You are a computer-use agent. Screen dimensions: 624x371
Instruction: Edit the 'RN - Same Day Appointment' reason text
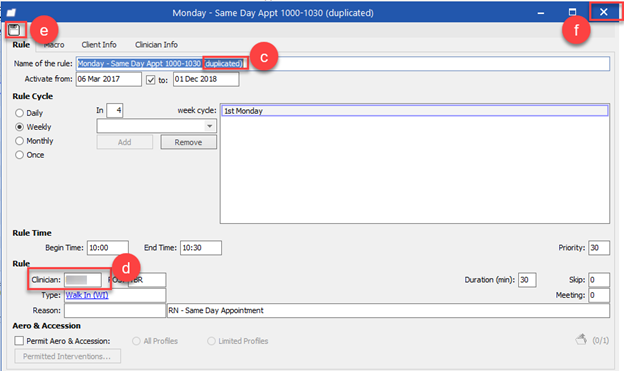(x=388, y=310)
